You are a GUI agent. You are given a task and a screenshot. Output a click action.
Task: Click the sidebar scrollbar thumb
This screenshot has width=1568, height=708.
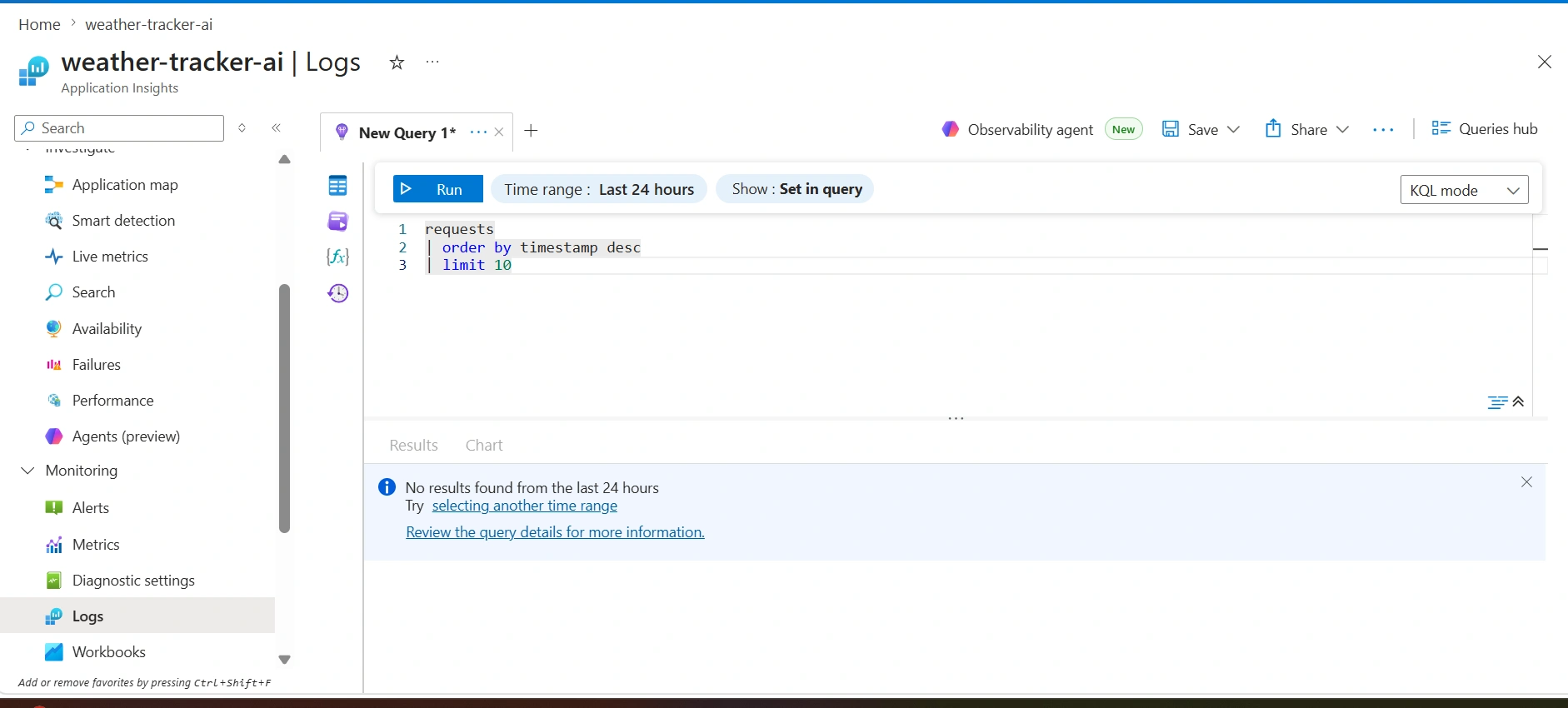[284, 408]
